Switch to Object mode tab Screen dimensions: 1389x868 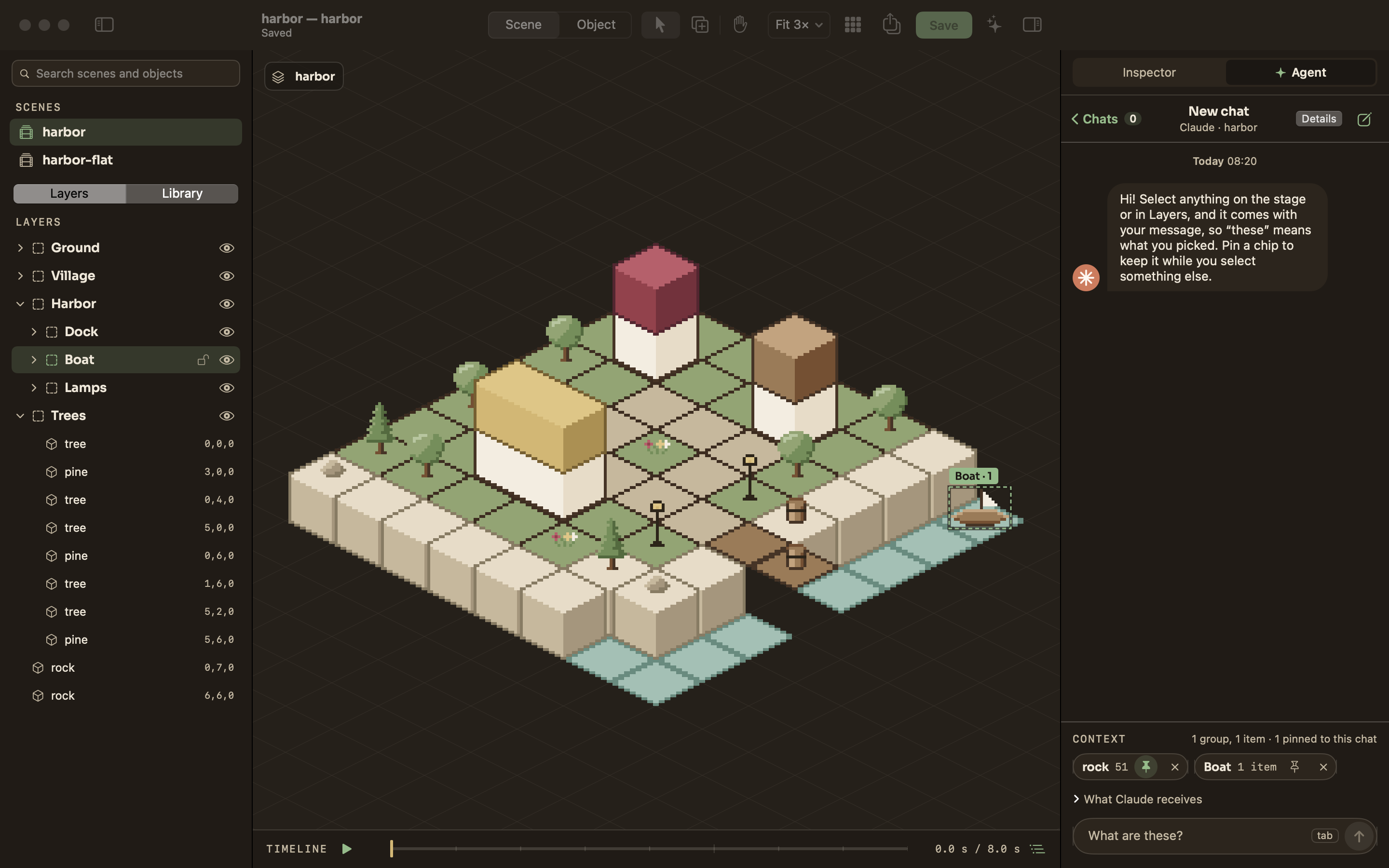coord(595,25)
